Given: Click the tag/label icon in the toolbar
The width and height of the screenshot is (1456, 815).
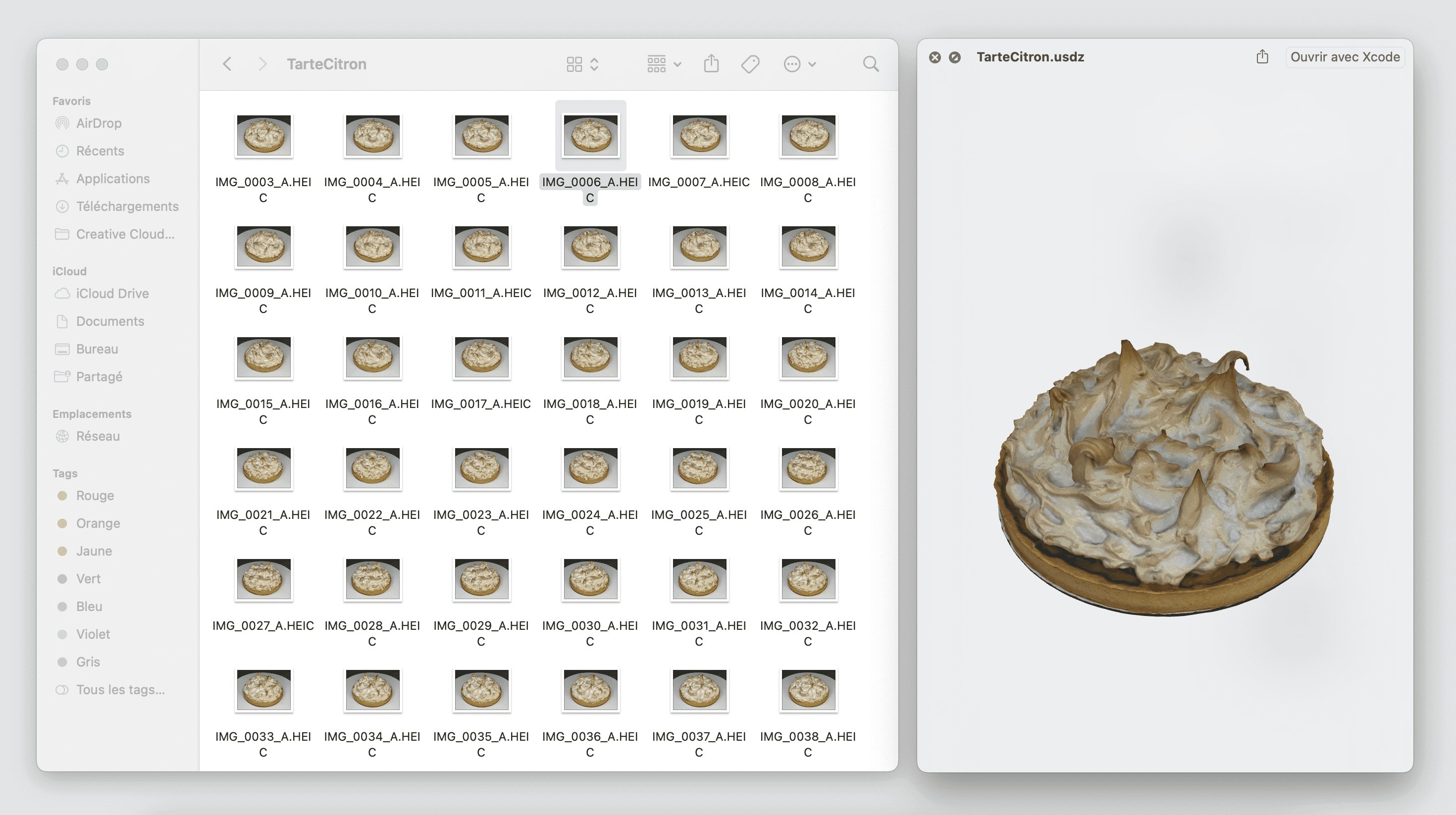Looking at the screenshot, I should [750, 63].
